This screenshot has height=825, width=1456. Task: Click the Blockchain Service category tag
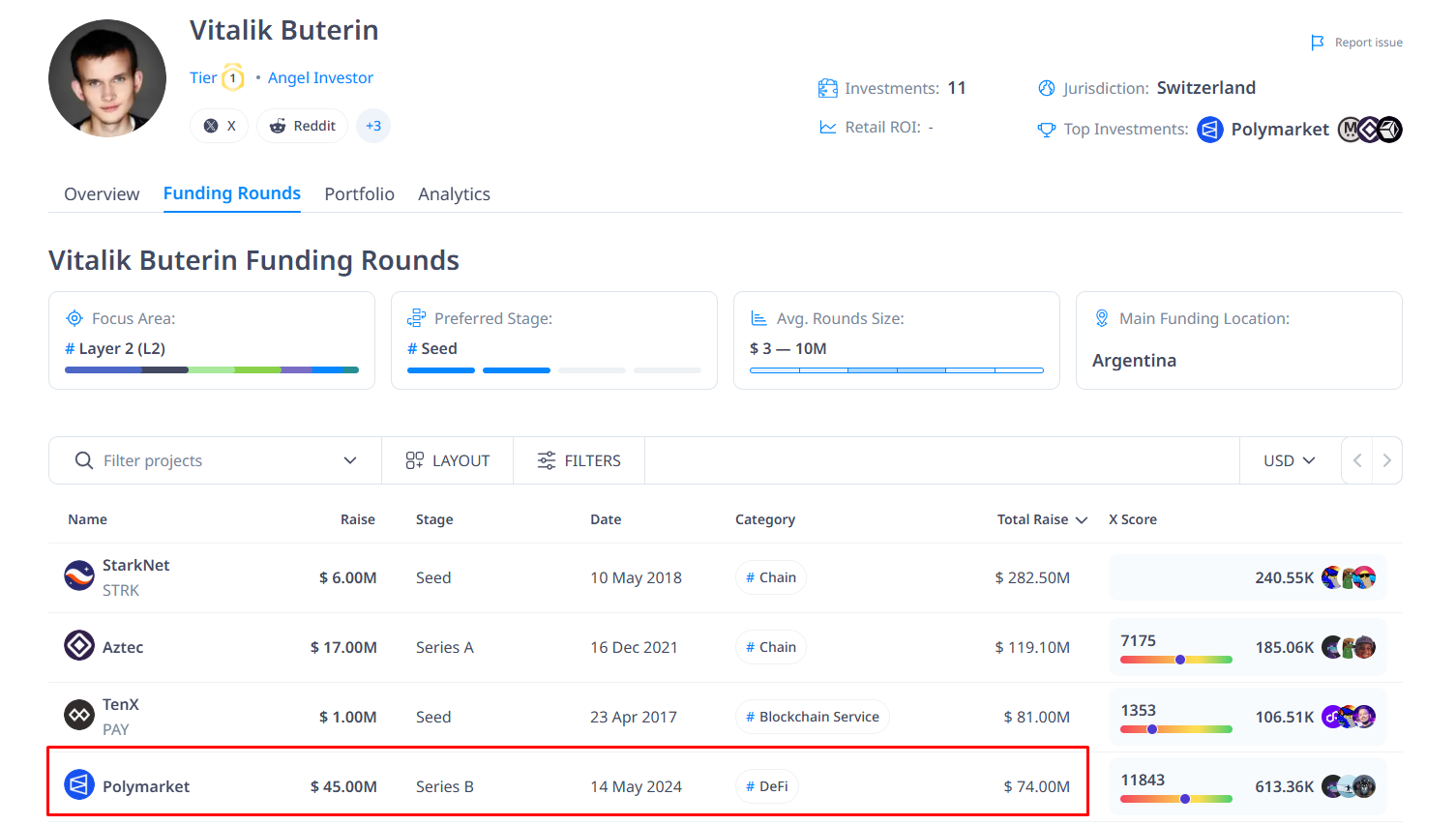pyautogui.click(x=813, y=717)
